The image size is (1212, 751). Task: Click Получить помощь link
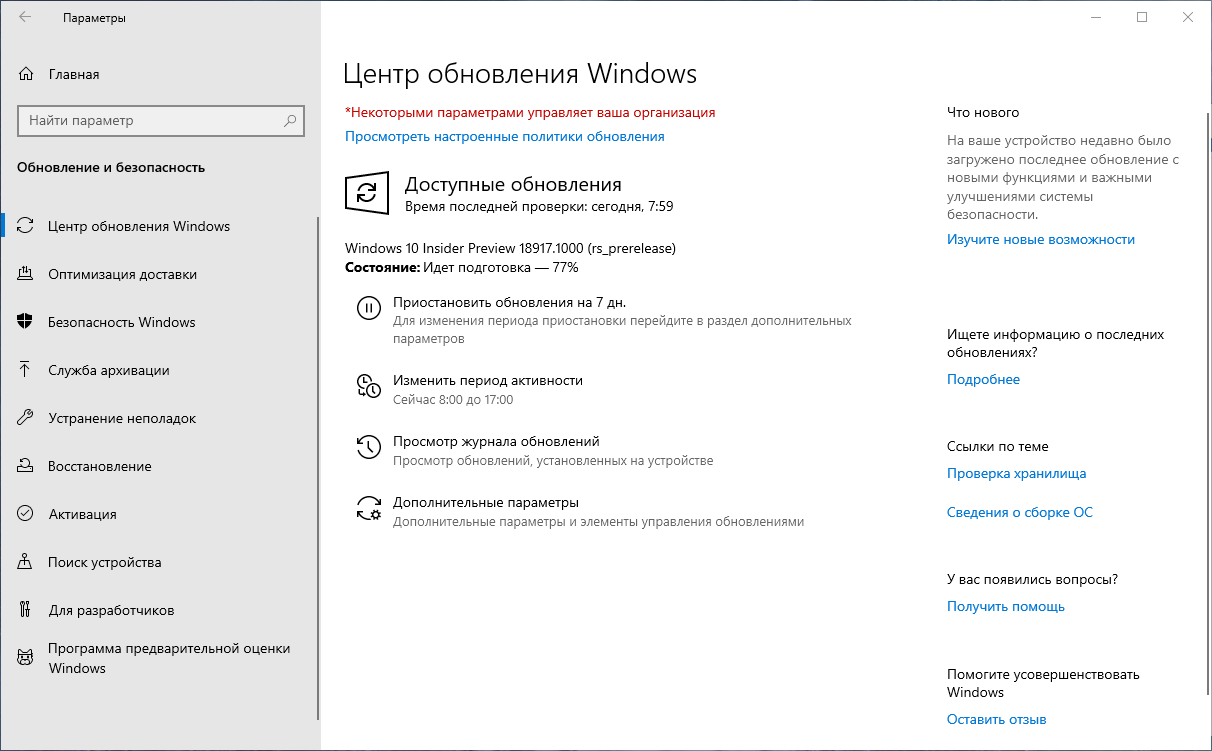[1005, 605]
